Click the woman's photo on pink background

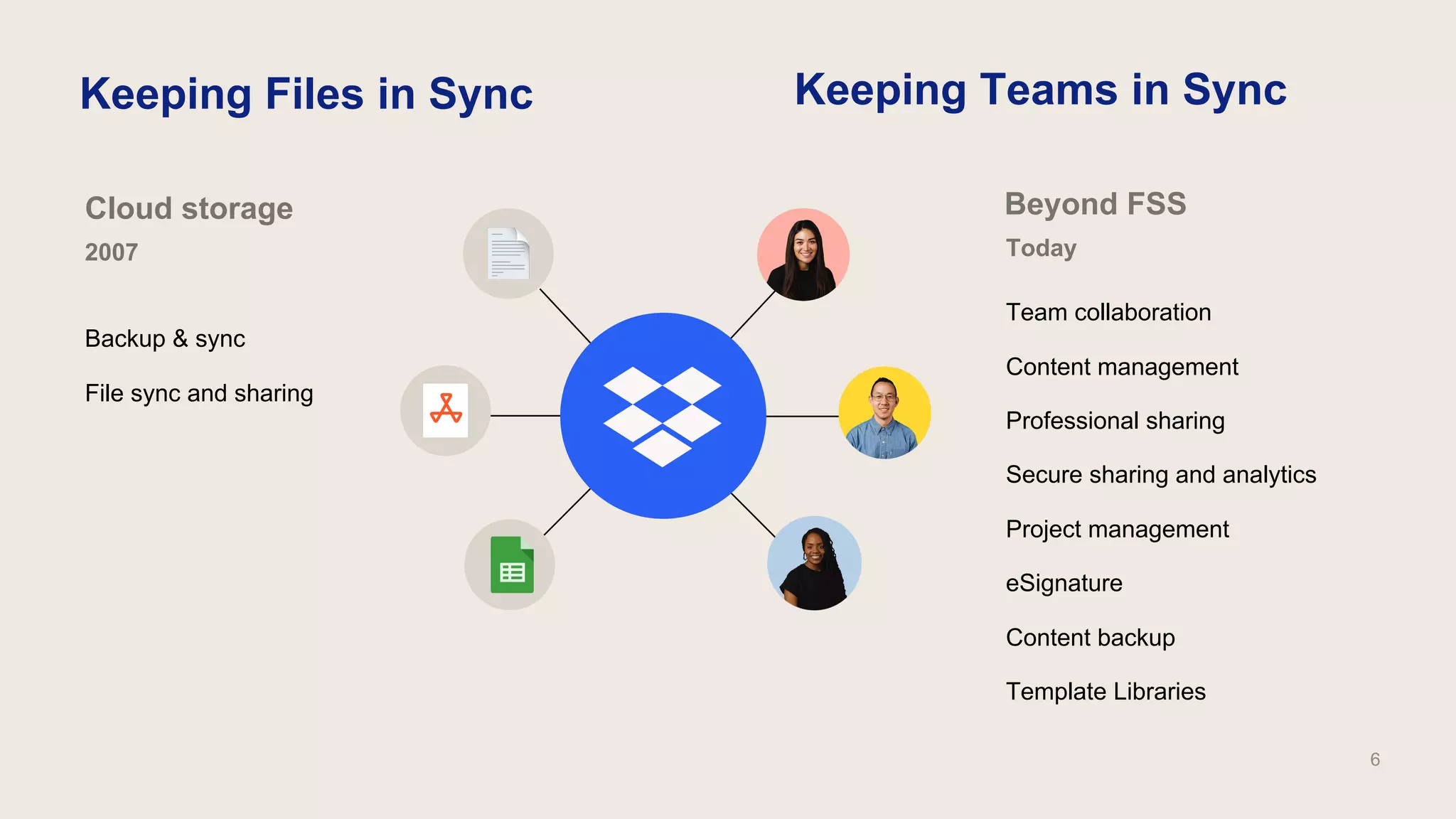click(803, 255)
